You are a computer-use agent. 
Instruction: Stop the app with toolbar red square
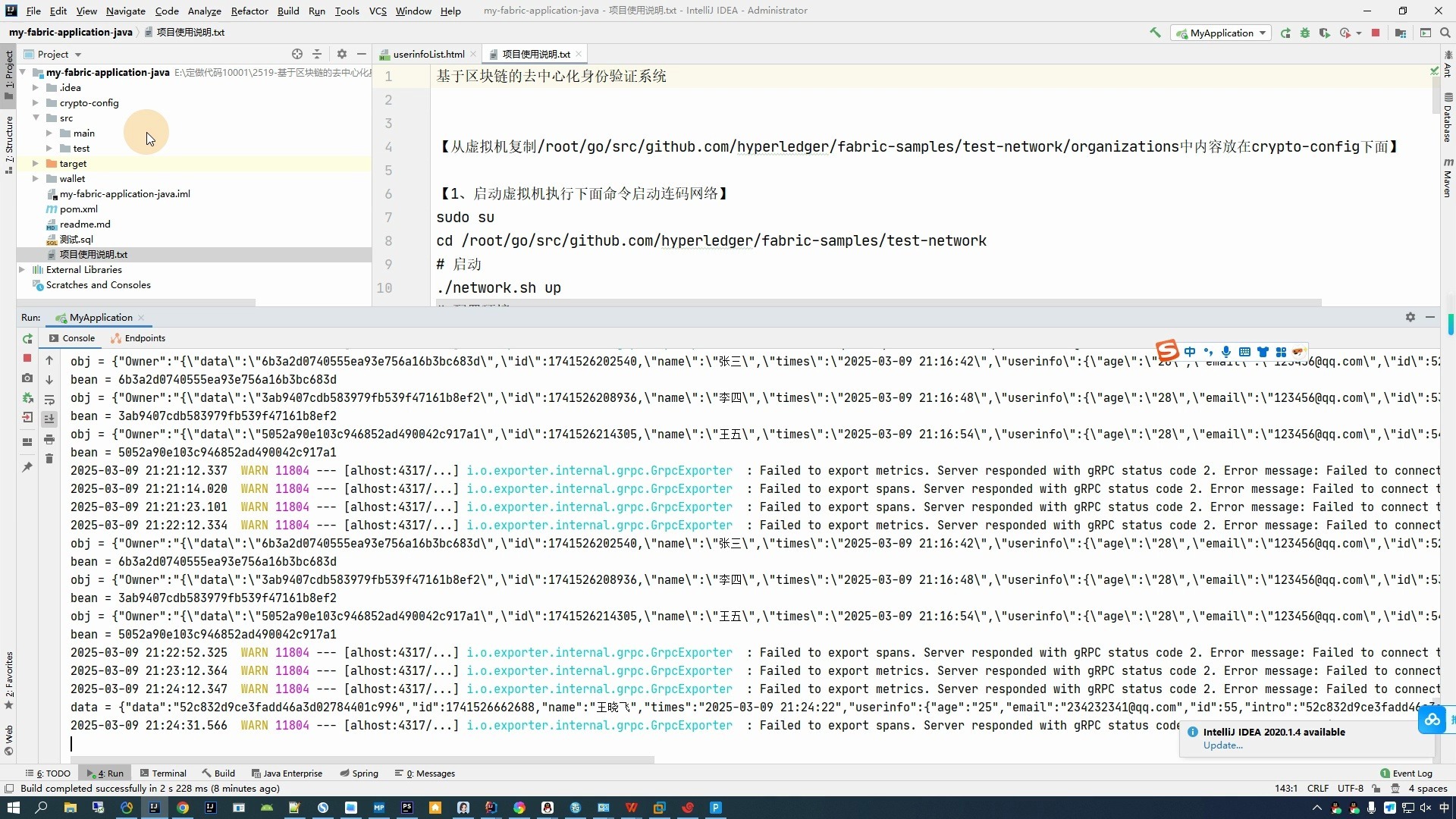[x=1376, y=33]
